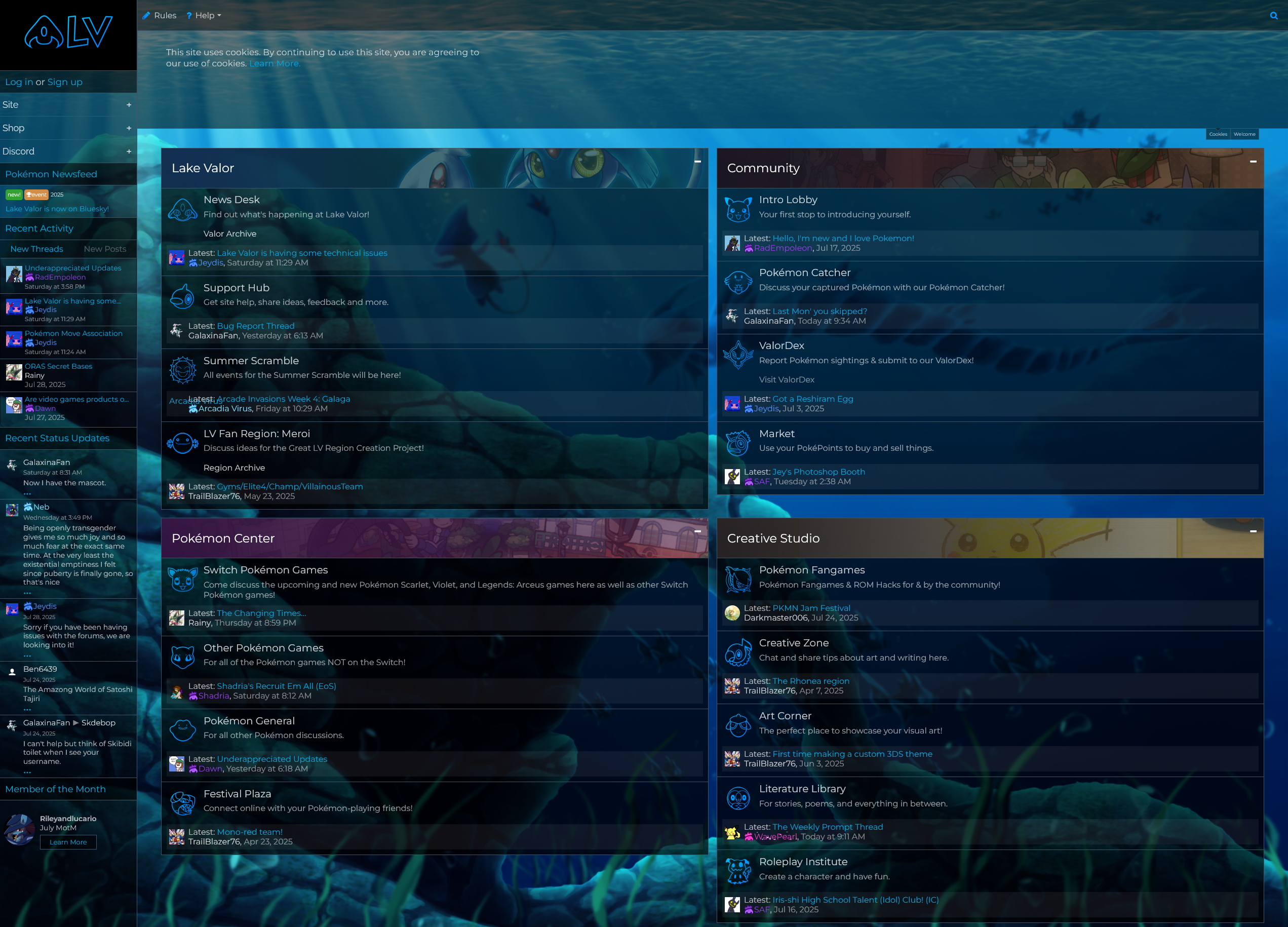Click the Festival Plaza forum icon
Image resolution: width=1288 pixels, height=927 pixels.
(182, 803)
